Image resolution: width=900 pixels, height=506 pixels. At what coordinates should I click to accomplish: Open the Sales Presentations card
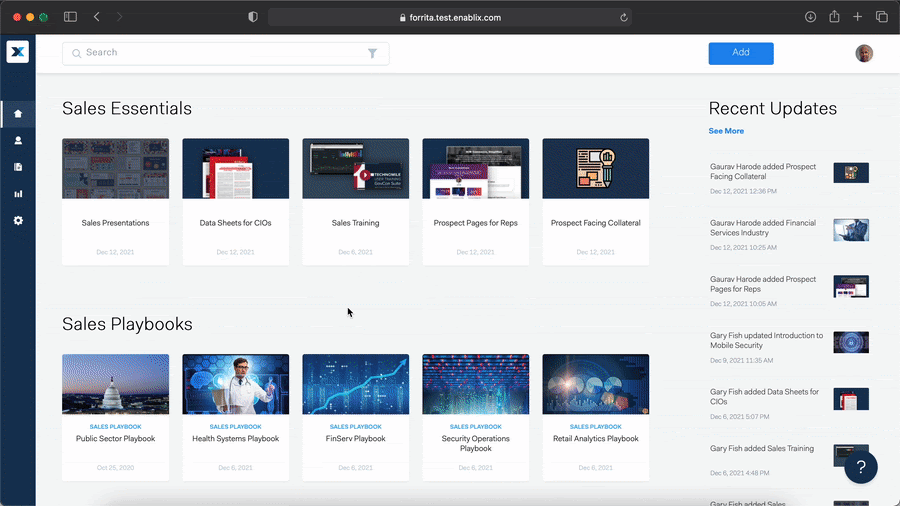coord(115,201)
